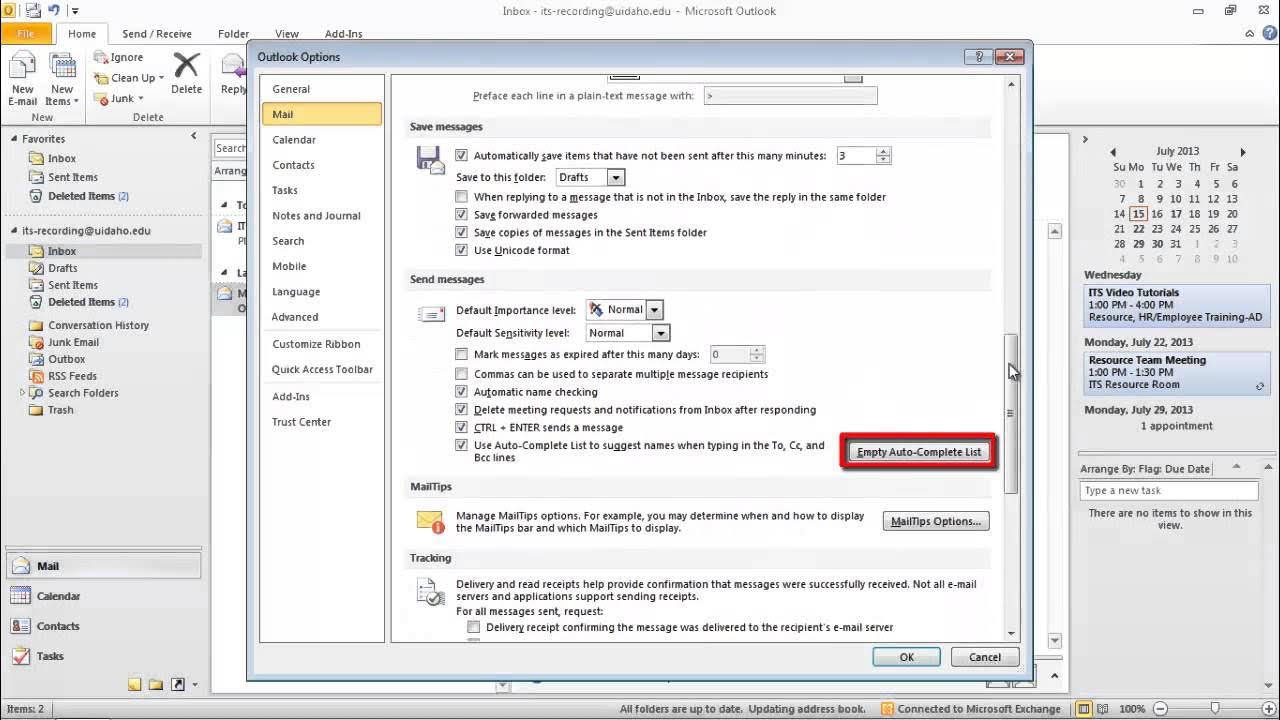Toggle automatically save unsent items checkbox

pos(461,156)
